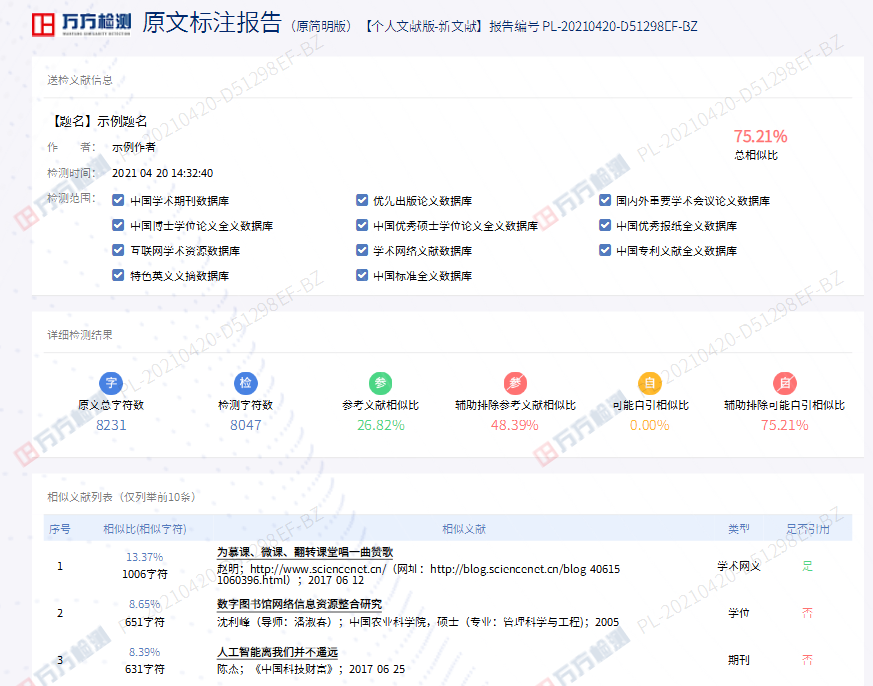Open the 人工智能离我们并不遥远 link
This screenshot has width=873, height=686.
[277, 652]
